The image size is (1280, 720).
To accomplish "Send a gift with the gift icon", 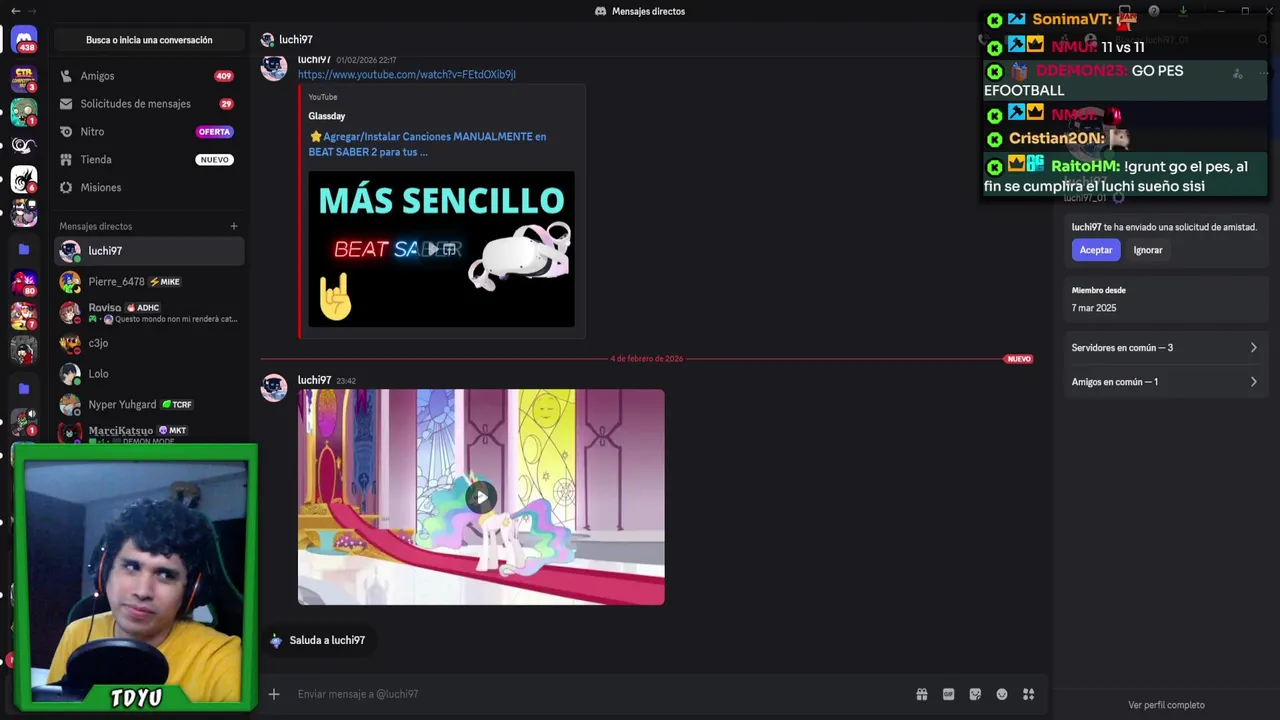I will click(x=922, y=694).
